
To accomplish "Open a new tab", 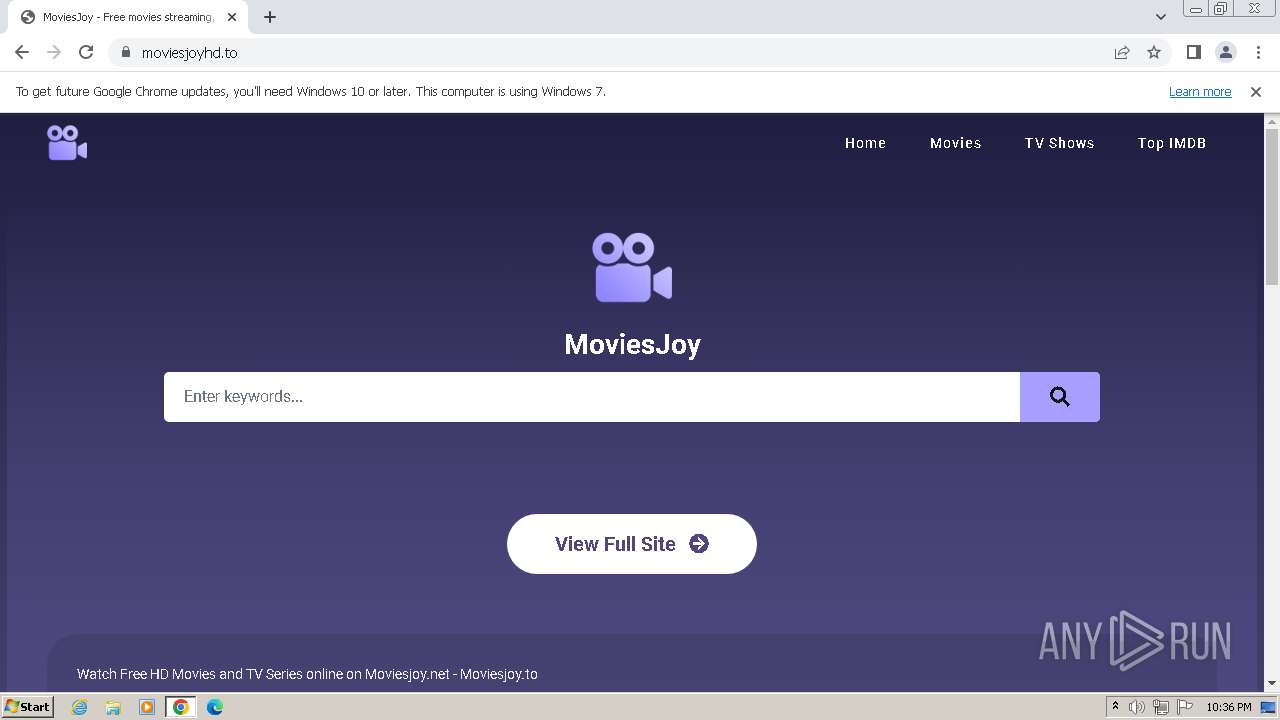I will coord(270,17).
